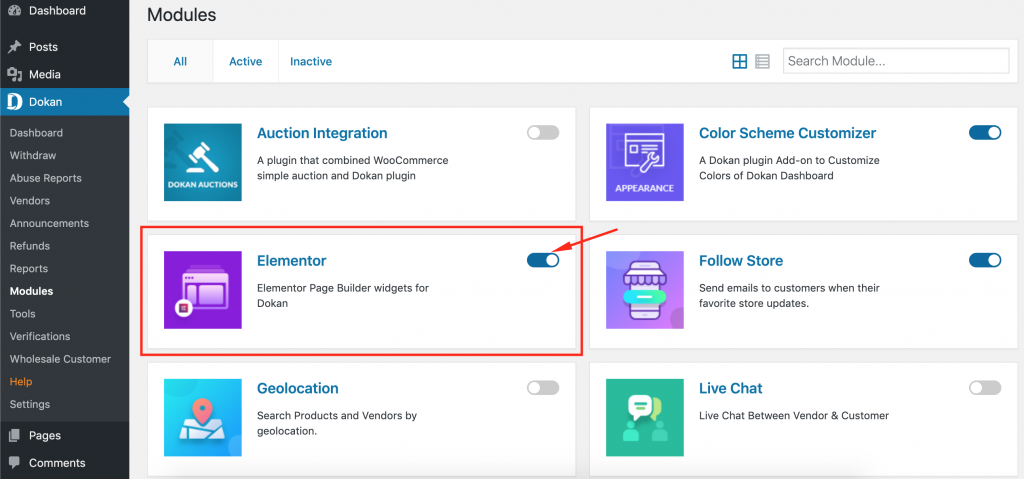The width and height of the screenshot is (1024, 479).
Task: Select the Inactive filter tab
Action: coord(311,61)
